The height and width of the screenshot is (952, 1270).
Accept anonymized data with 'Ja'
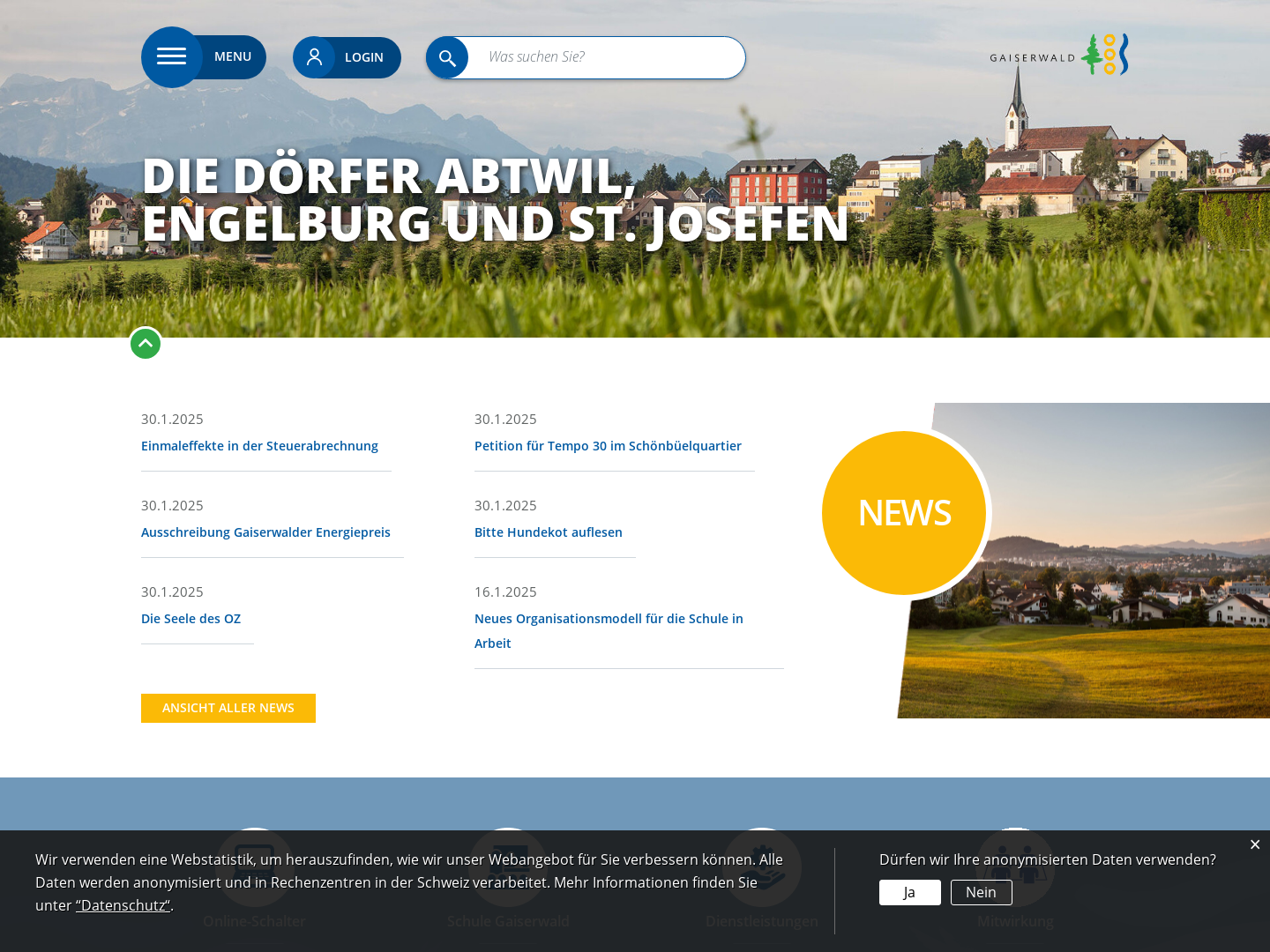tap(910, 892)
